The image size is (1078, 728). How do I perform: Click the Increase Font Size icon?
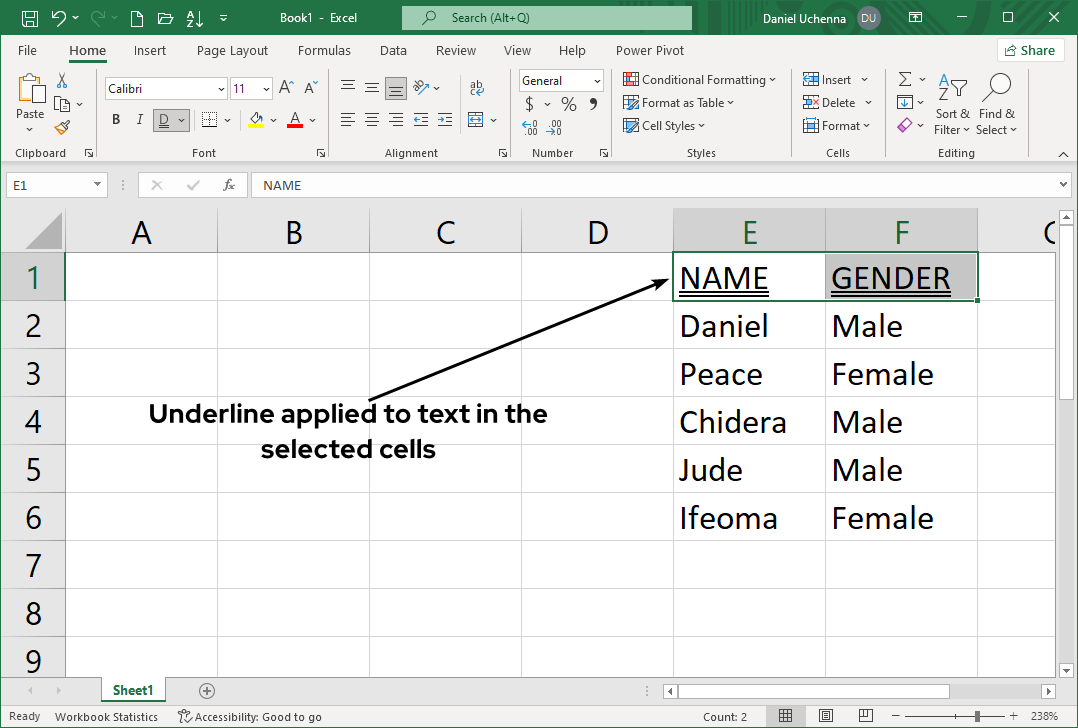pyautogui.click(x=286, y=88)
